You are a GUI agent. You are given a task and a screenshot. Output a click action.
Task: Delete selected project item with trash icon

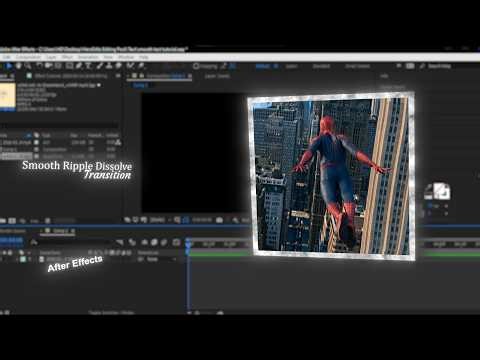pyautogui.click(x=48, y=221)
